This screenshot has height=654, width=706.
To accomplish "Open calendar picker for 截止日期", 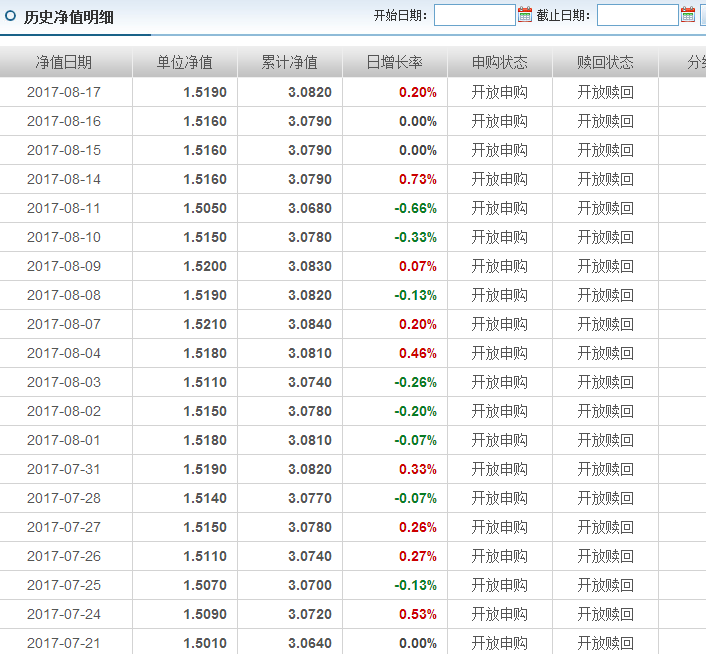I will [x=688, y=15].
